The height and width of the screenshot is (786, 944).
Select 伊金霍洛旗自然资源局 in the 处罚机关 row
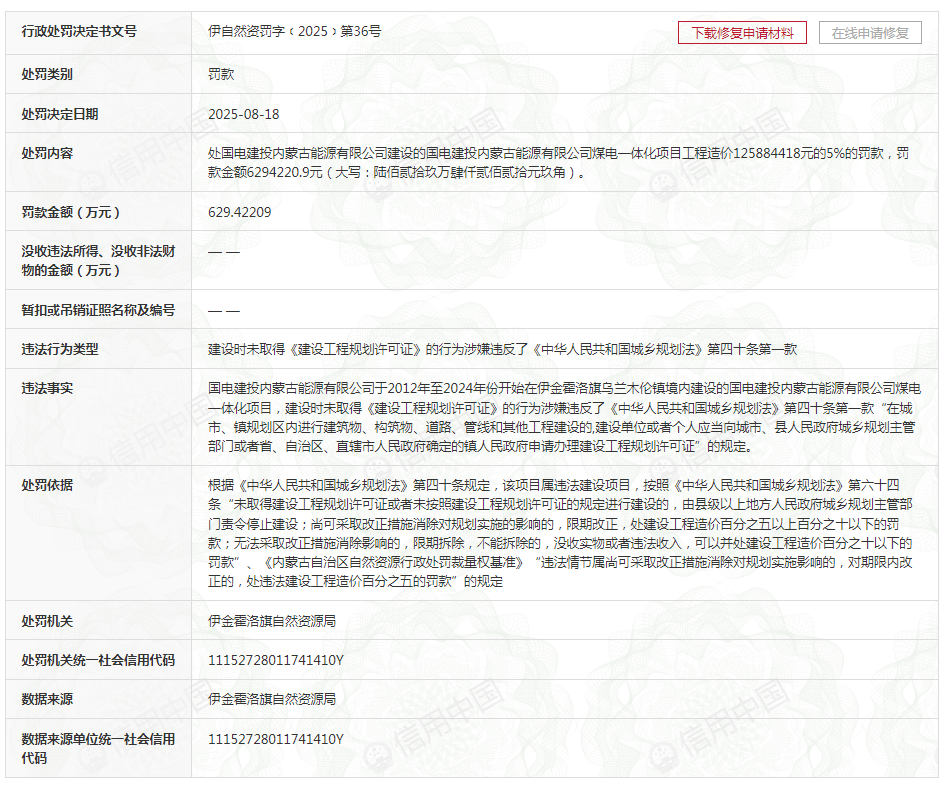[x=272, y=621]
